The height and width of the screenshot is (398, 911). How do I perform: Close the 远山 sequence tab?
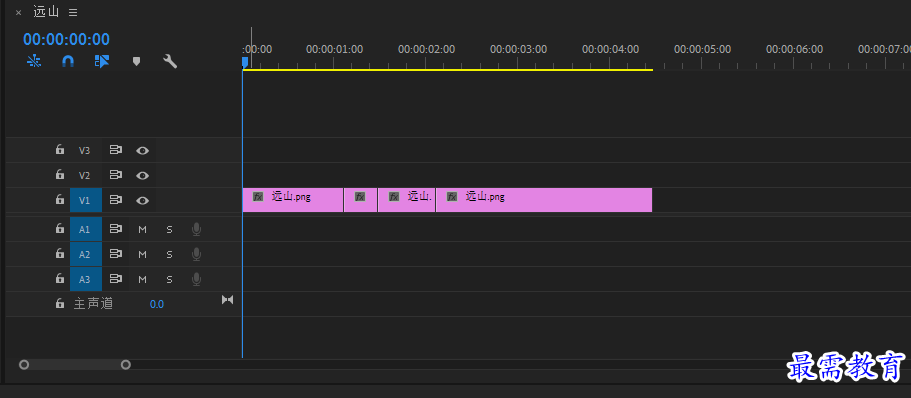point(19,12)
